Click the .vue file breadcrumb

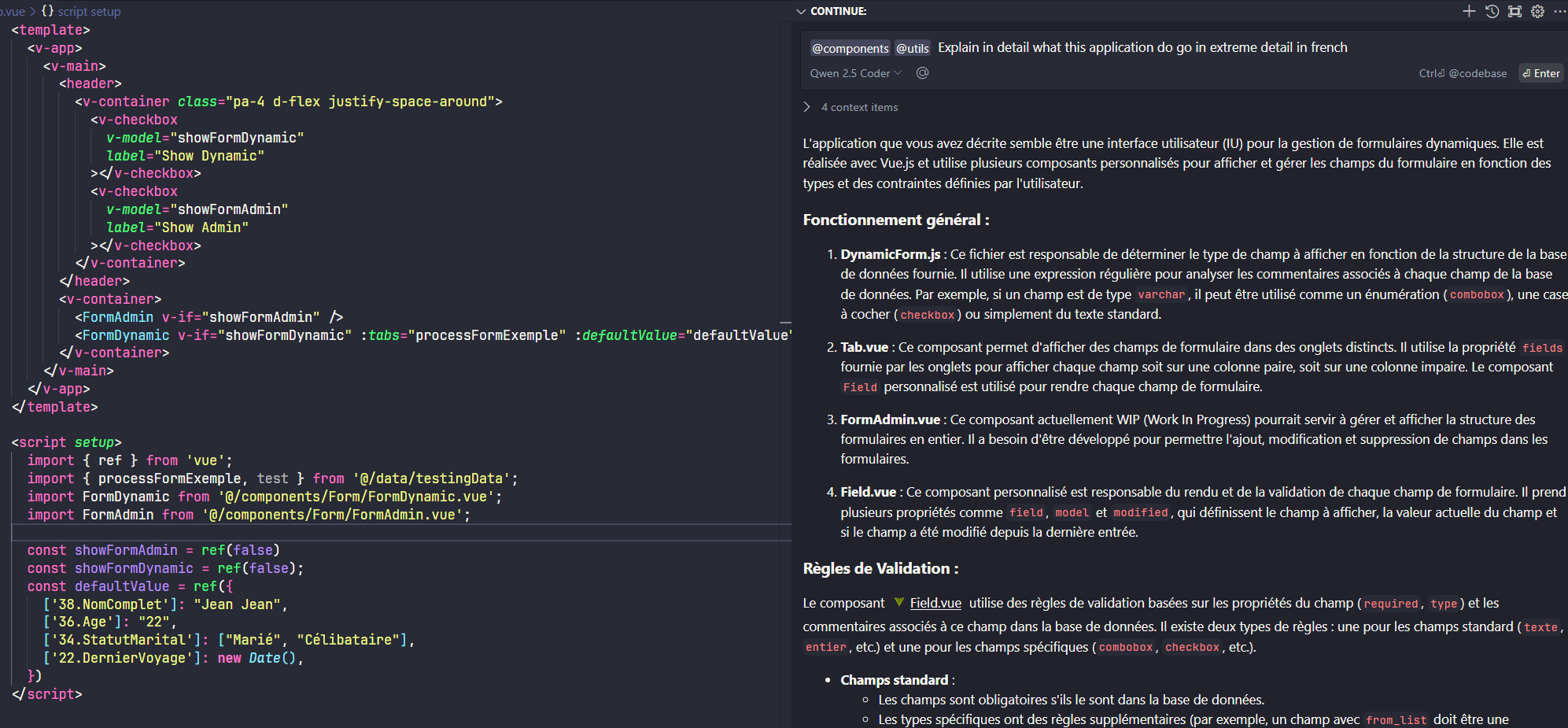[13, 11]
